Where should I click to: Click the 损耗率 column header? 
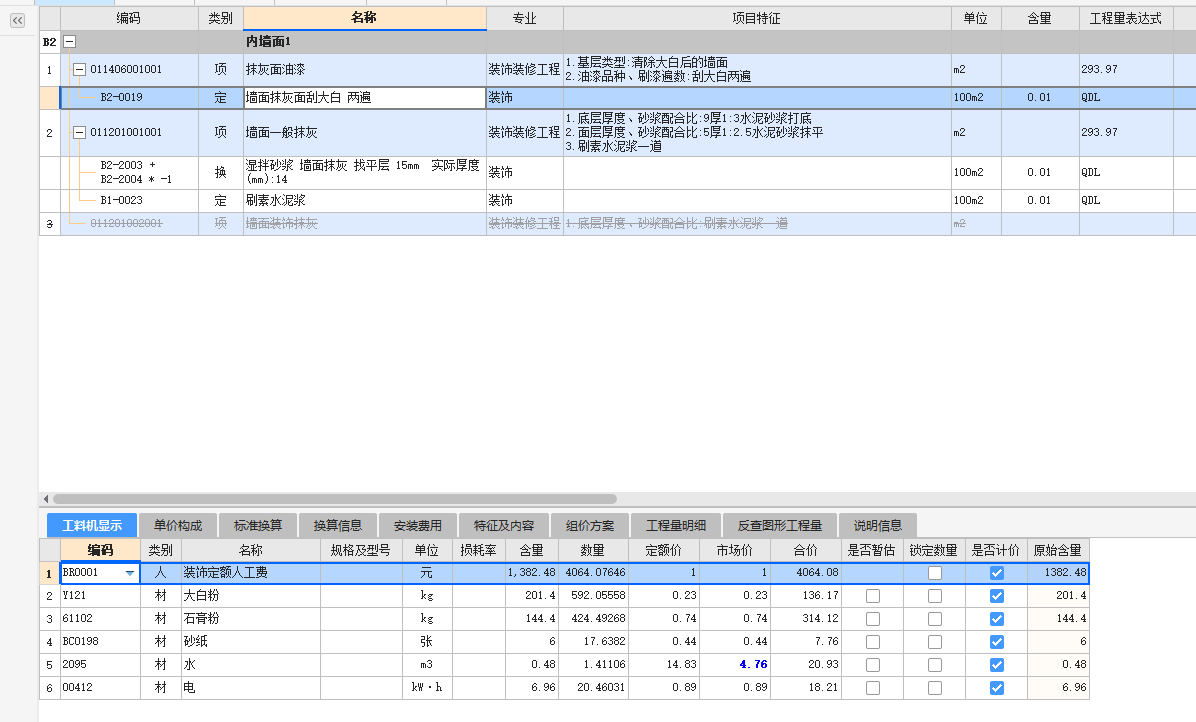(x=478, y=550)
